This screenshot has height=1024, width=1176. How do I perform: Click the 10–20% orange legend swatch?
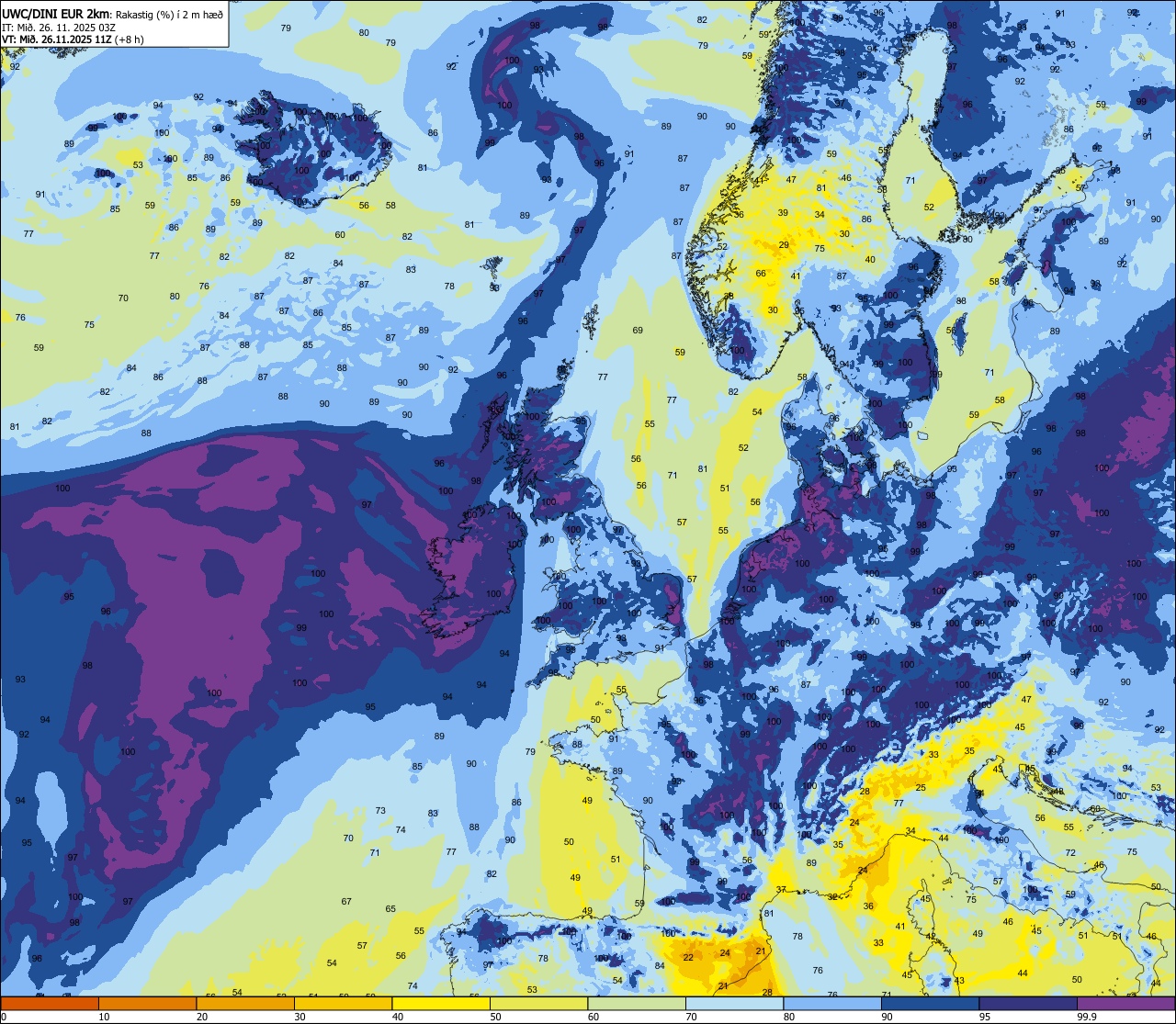[147, 1003]
